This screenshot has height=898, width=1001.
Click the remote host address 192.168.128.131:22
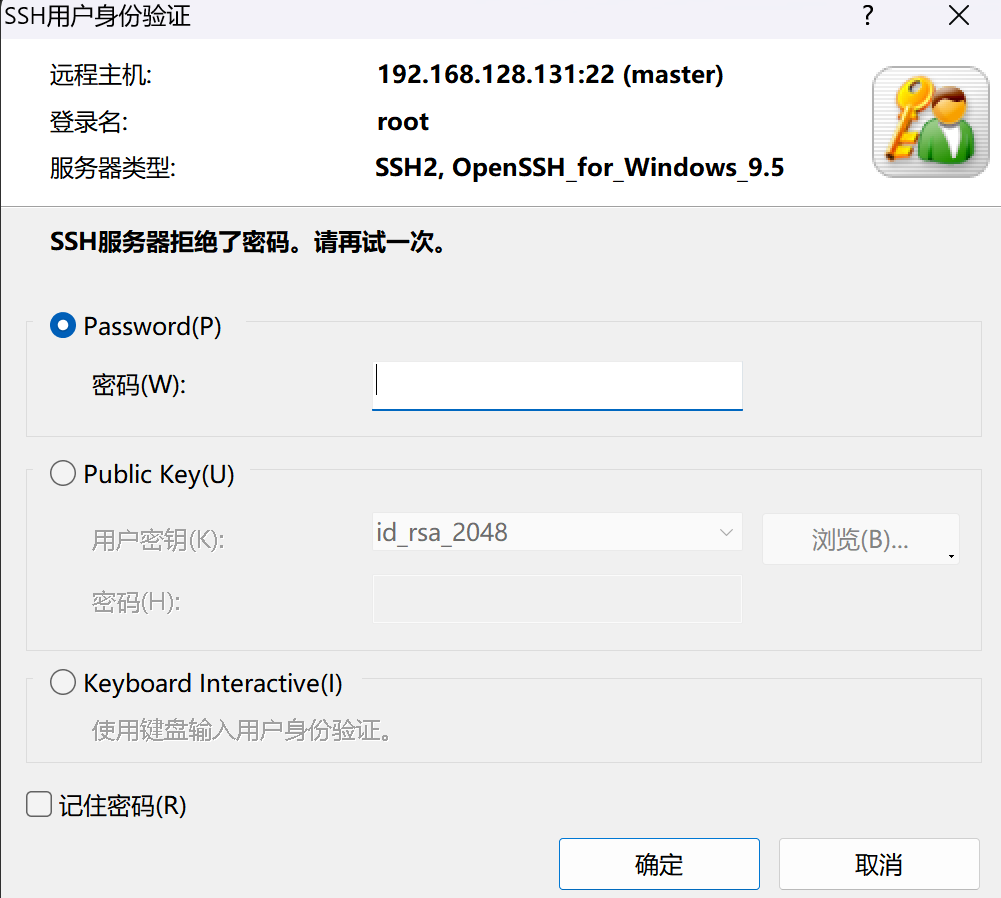click(x=551, y=74)
